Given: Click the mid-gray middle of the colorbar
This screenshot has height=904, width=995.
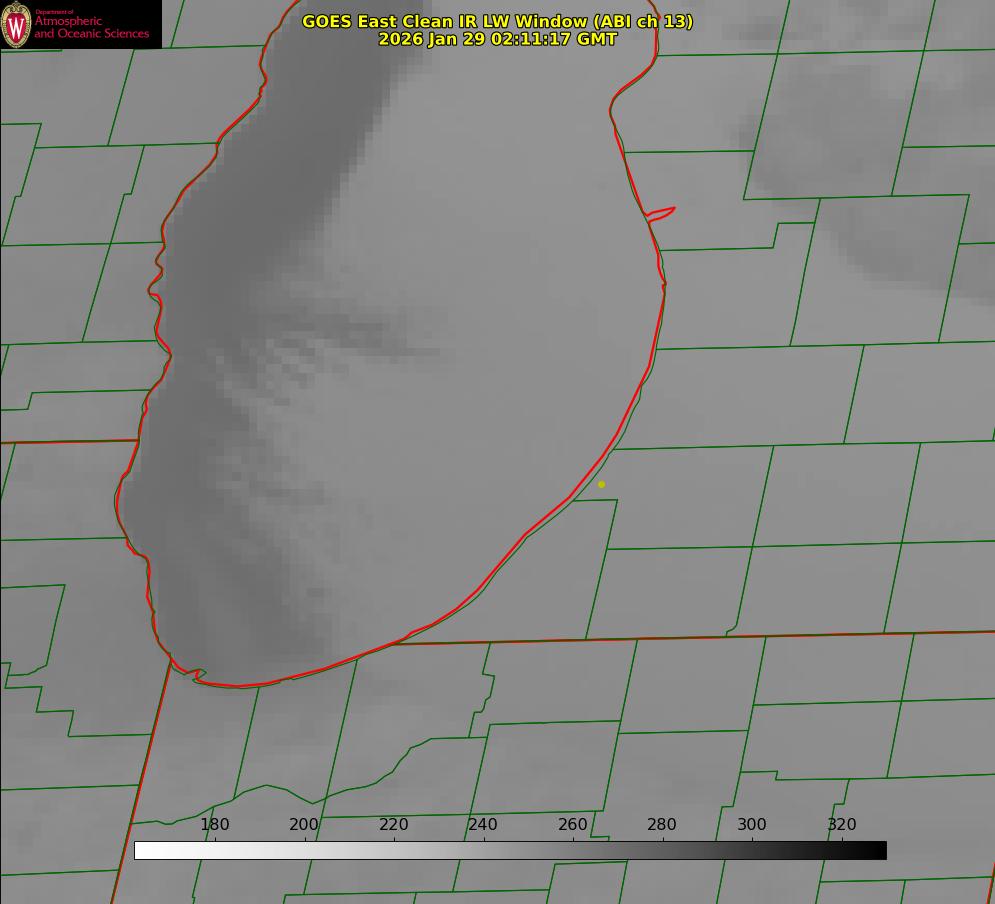Looking at the screenshot, I should click(x=510, y=850).
